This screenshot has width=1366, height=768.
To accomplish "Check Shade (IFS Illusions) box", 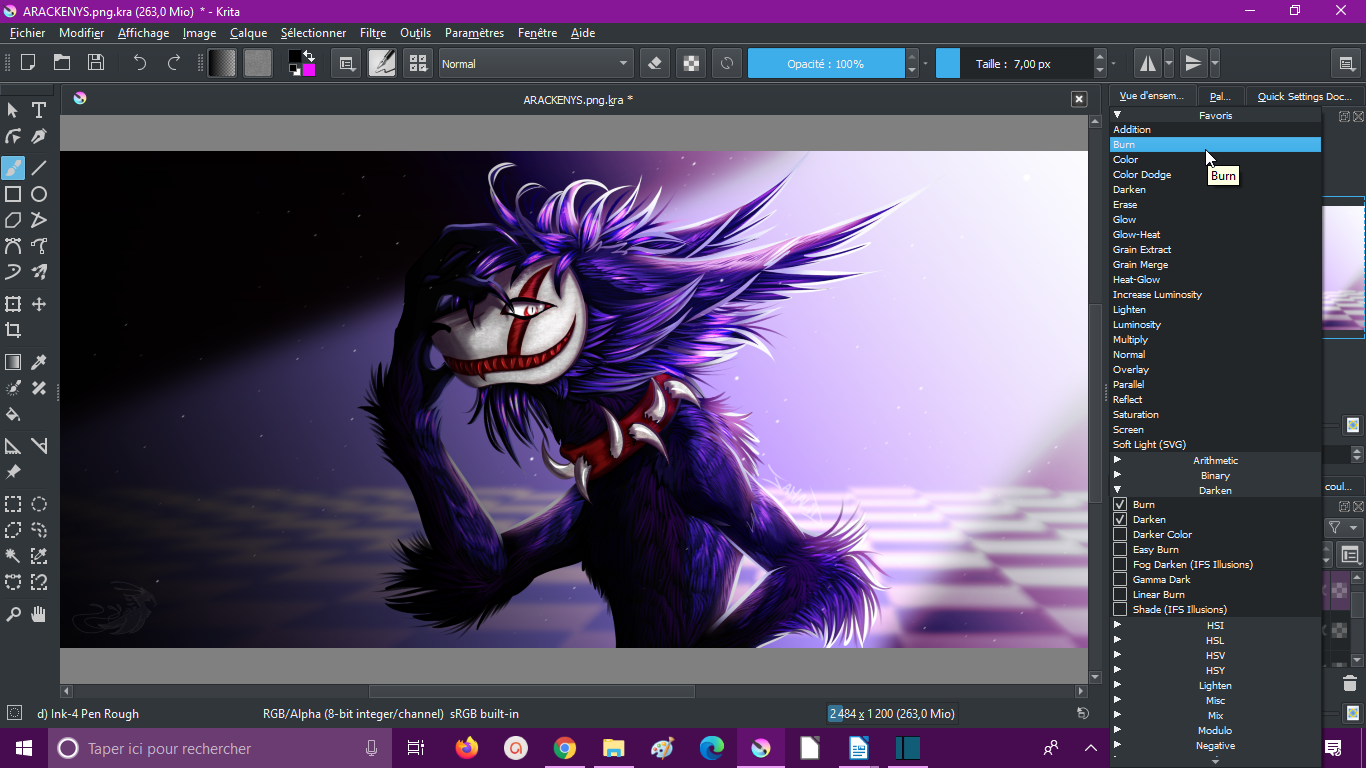I will pyautogui.click(x=1120, y=610).
